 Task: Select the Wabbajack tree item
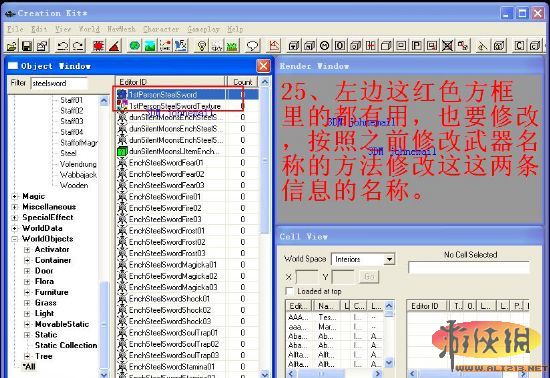coord(78,175)
